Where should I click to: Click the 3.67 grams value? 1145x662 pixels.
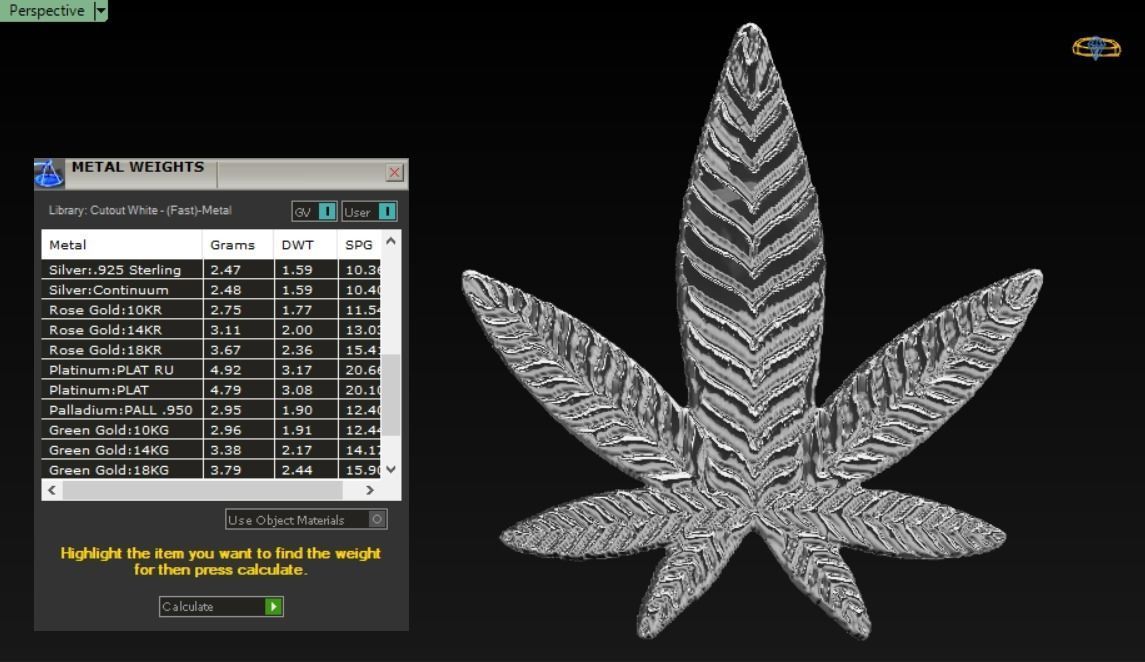pos(226,350)
